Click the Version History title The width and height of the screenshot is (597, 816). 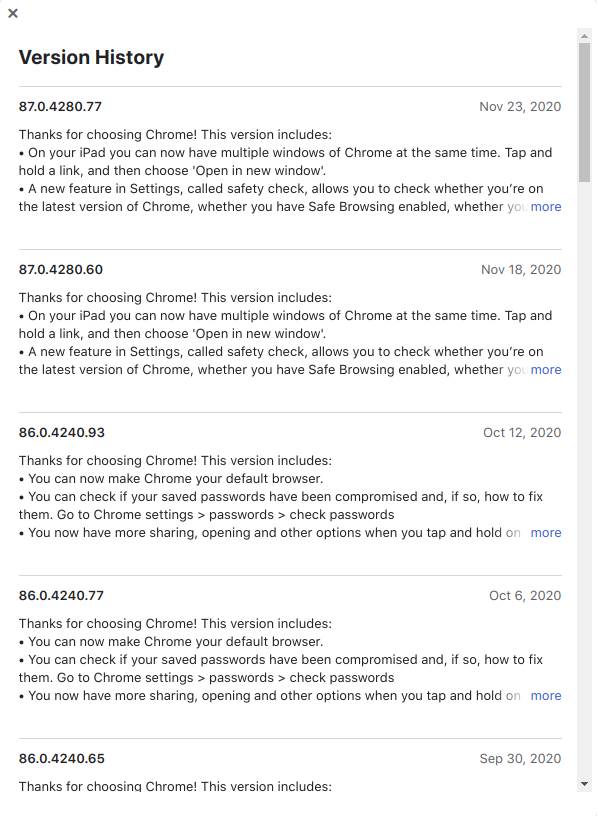(91, 57)
